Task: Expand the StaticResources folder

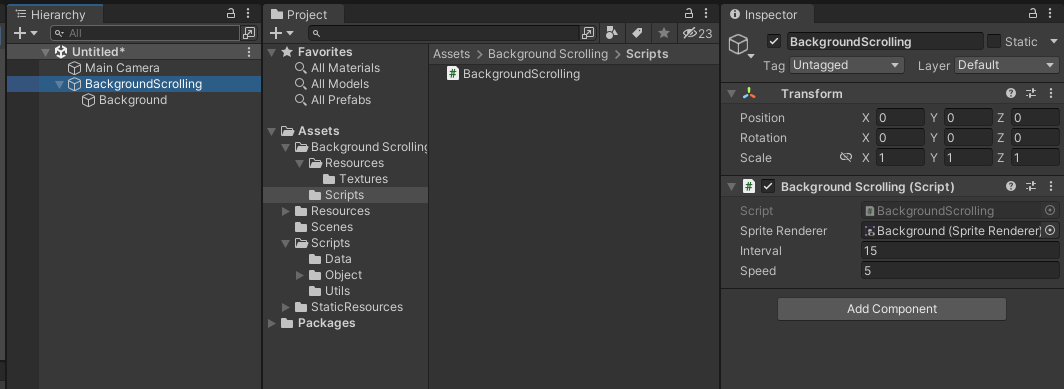Action: coord(286,307)
